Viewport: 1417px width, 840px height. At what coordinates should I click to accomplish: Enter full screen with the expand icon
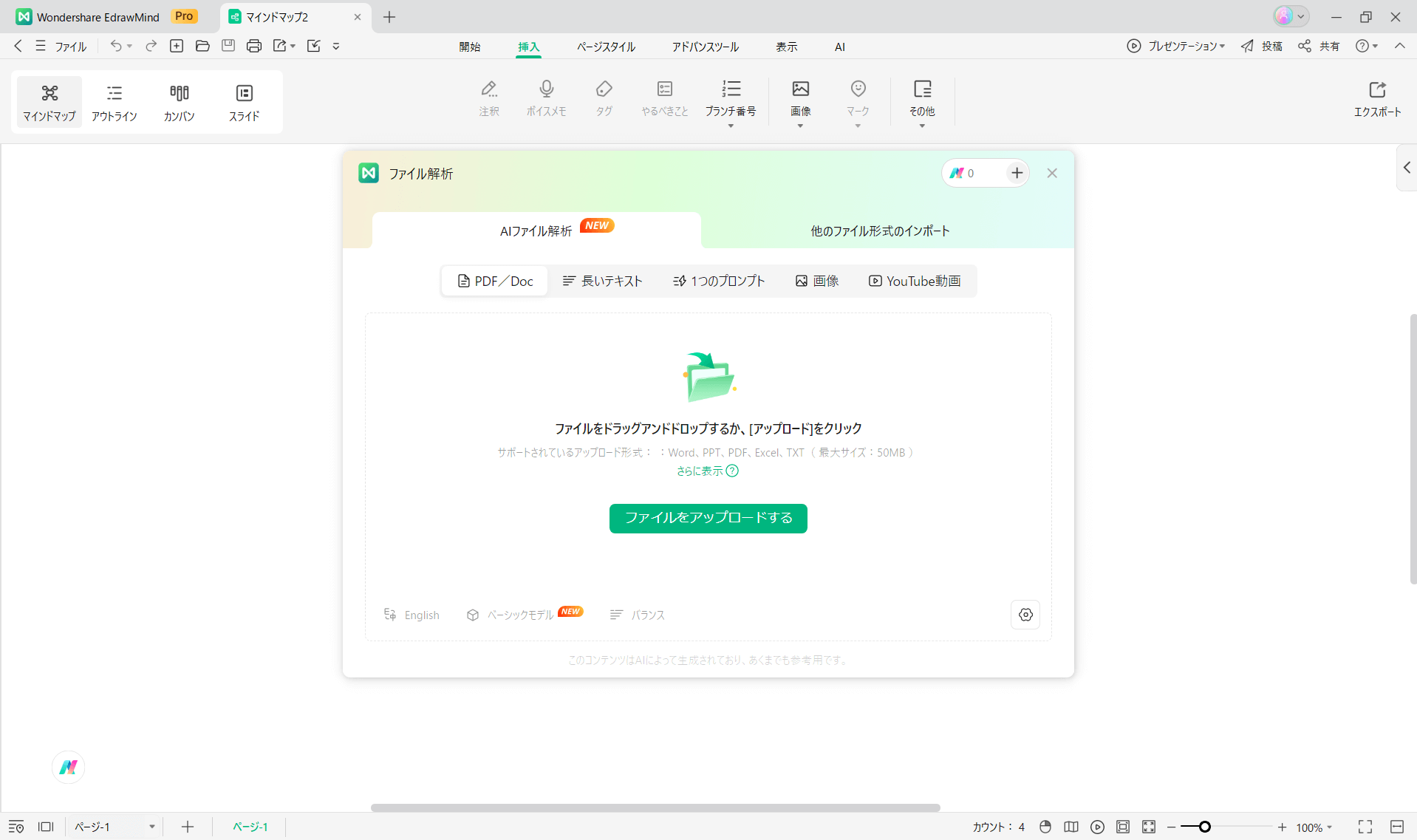(x=1365, y=827)
